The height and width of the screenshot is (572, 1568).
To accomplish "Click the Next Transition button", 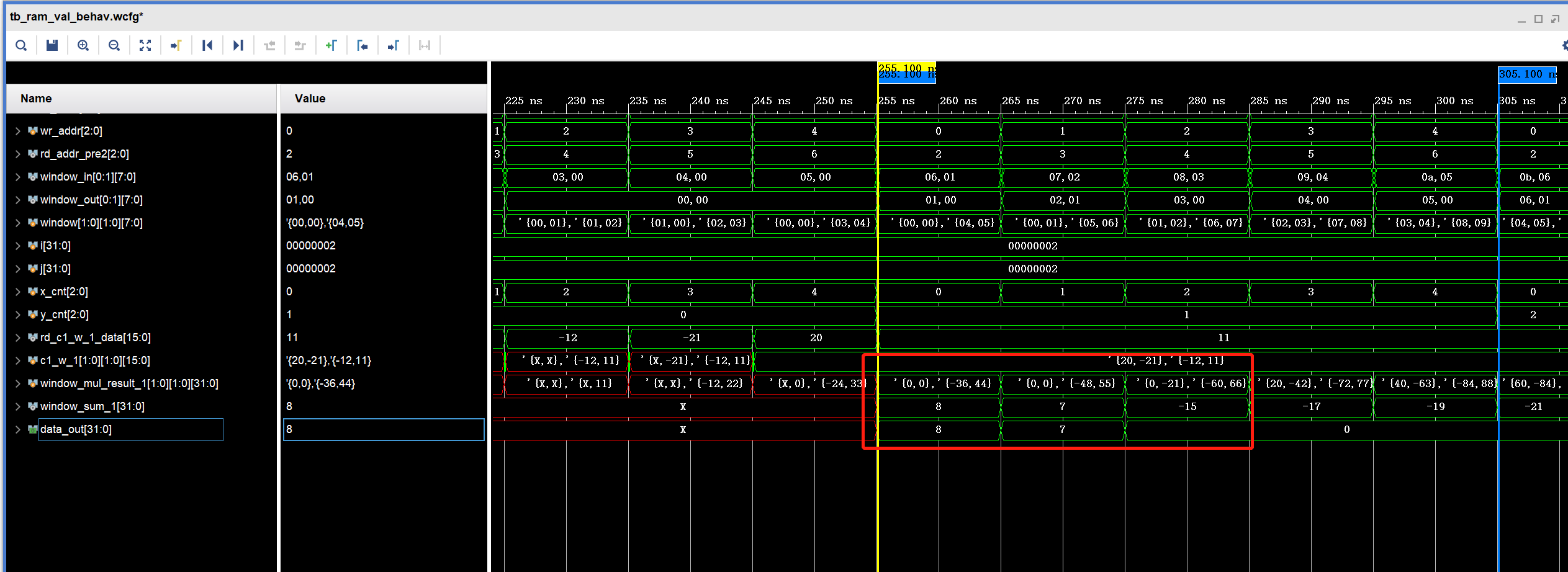I will click(x=300, y=45).
